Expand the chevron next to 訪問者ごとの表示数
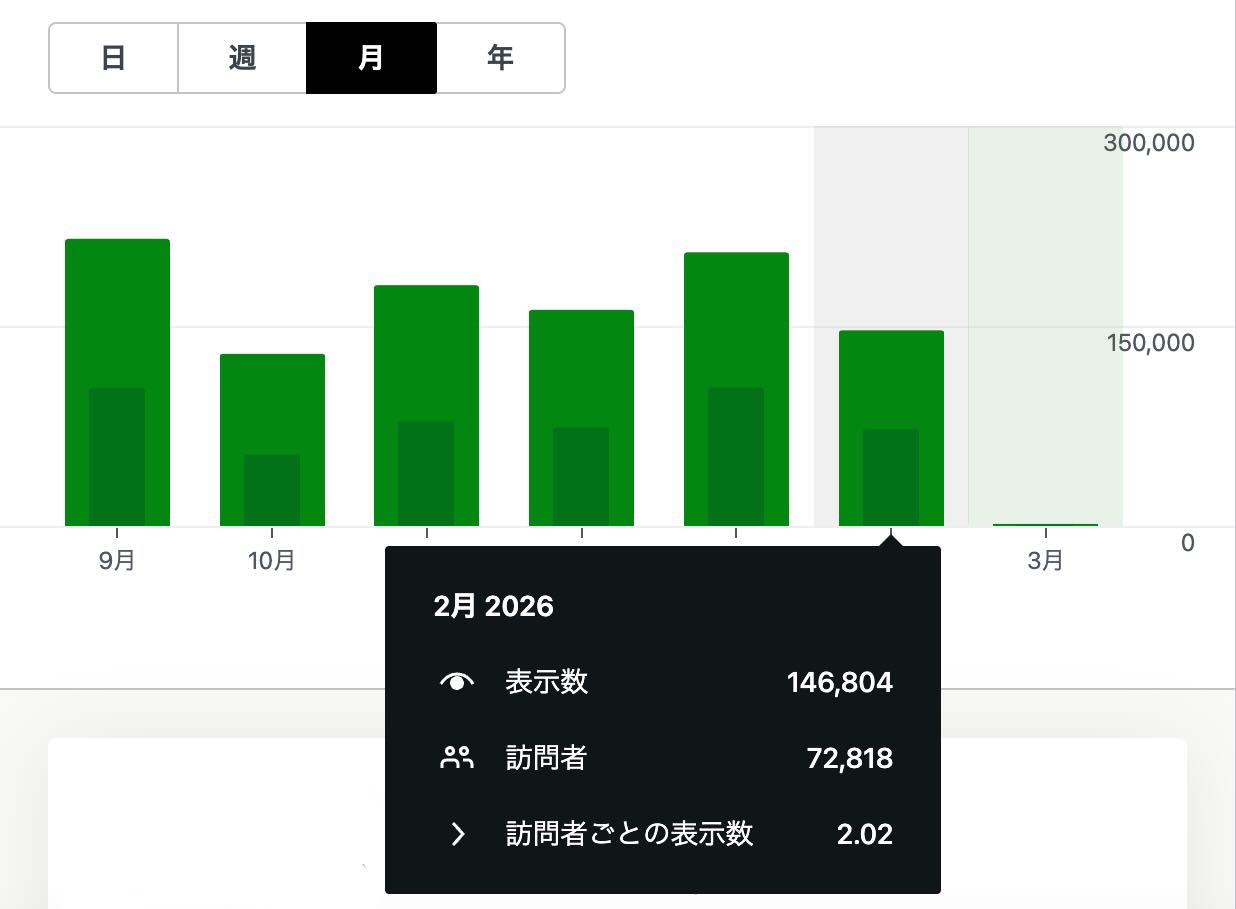1236x909 pixels. (x=457, y=834)
